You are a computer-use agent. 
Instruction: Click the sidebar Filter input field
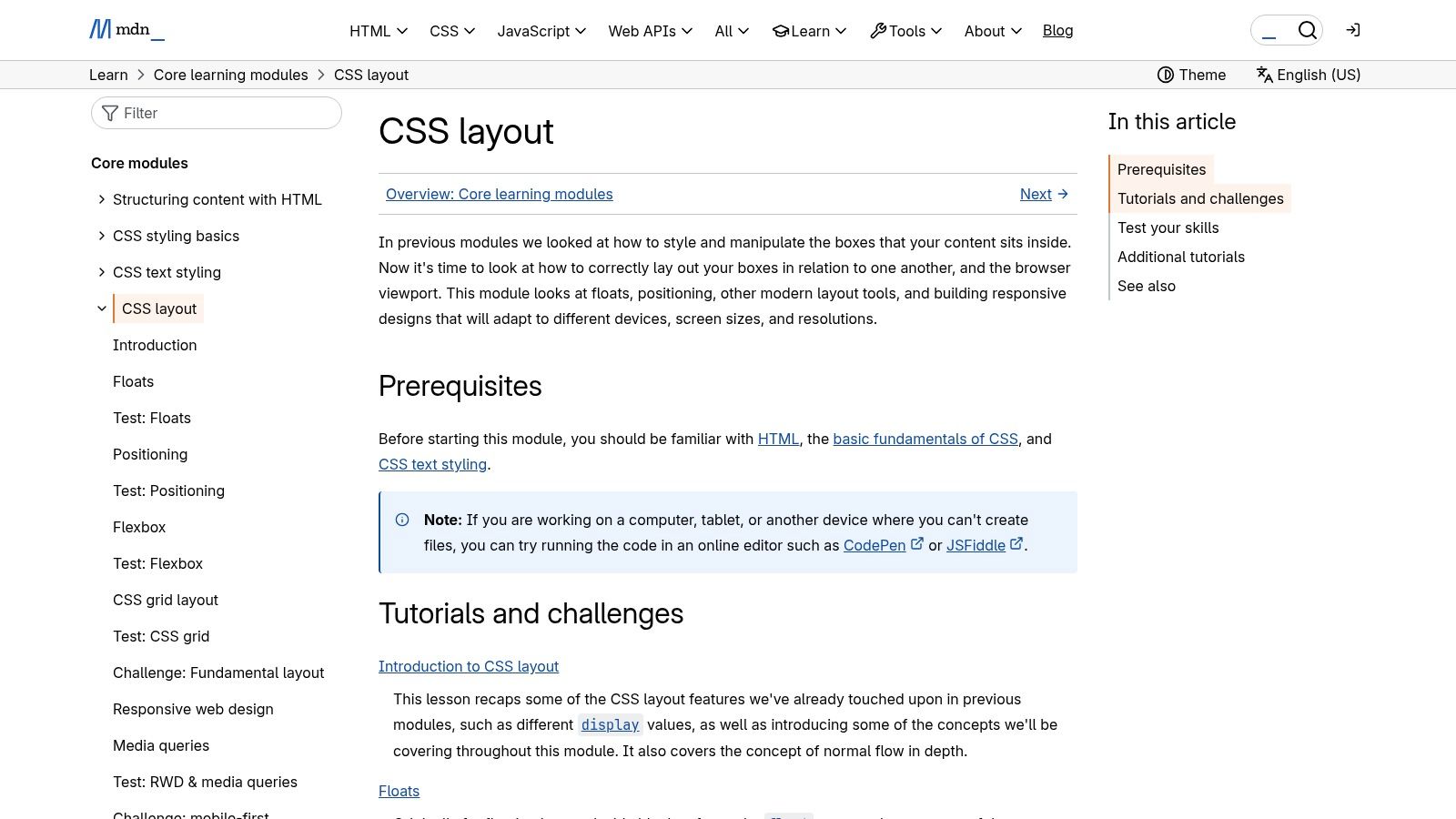coord(218,113)
